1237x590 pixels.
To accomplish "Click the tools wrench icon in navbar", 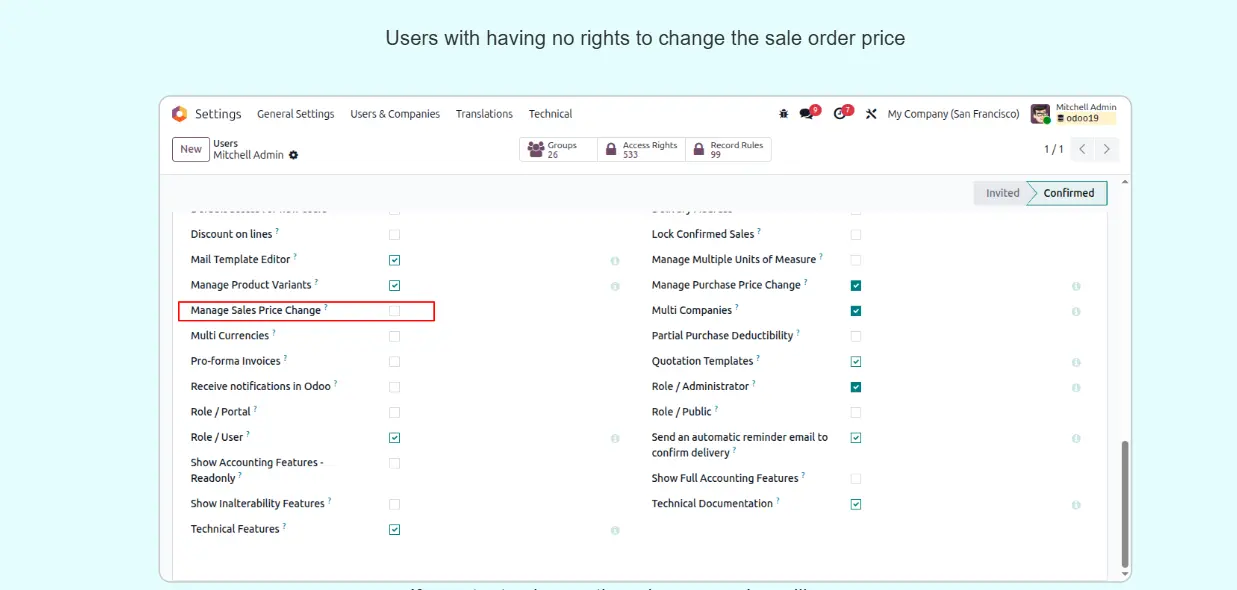I will 871,114.
